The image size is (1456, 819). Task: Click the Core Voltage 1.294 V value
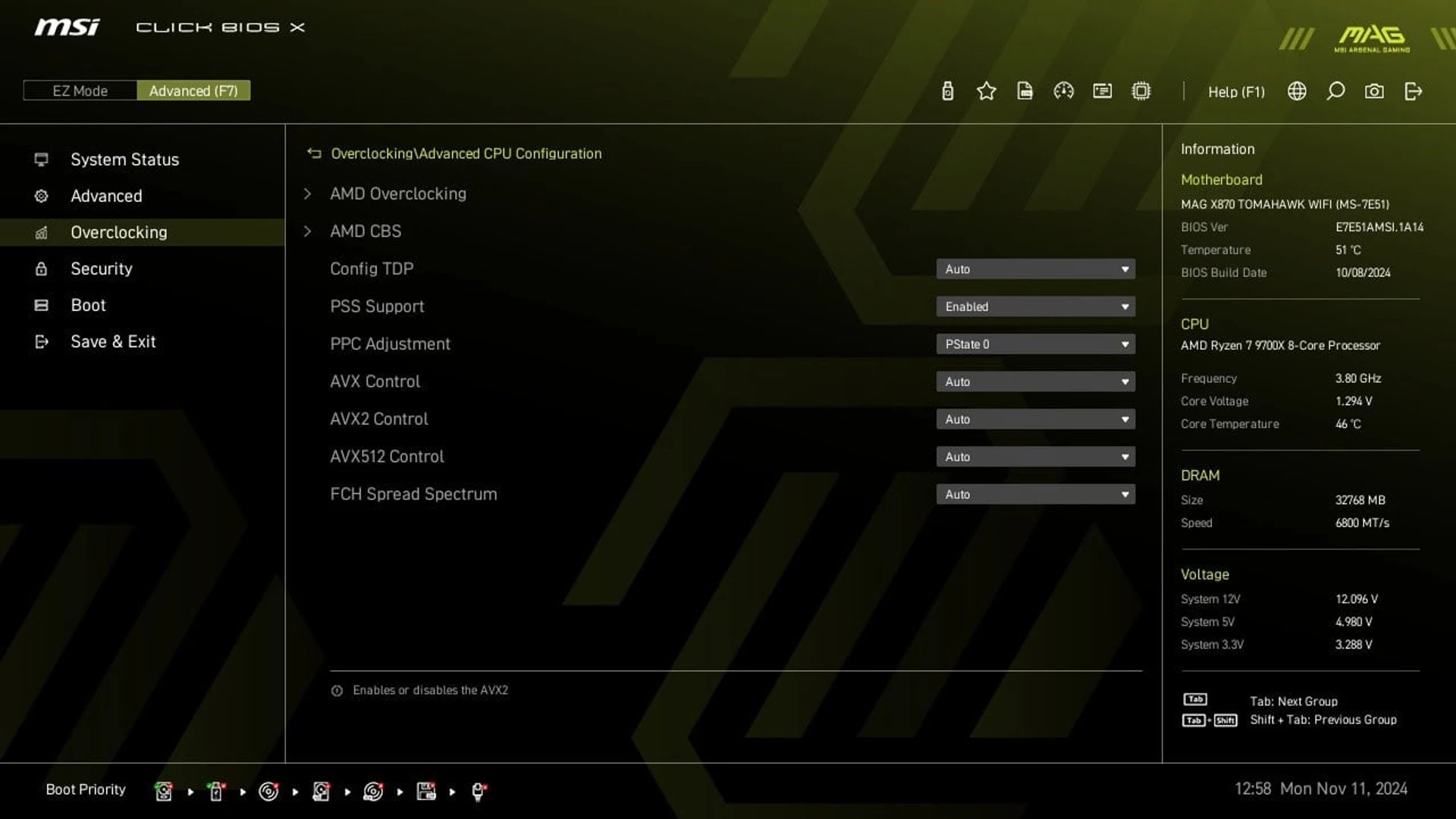[1354, 401]
